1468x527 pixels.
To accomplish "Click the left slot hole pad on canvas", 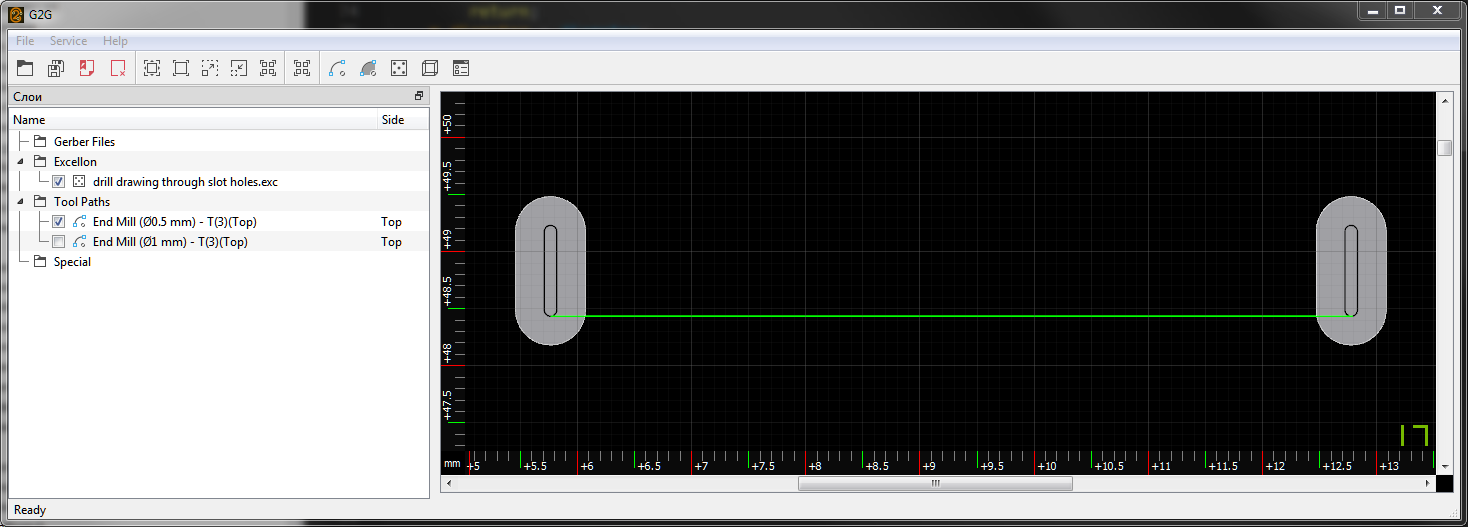I will coord(550,271).
